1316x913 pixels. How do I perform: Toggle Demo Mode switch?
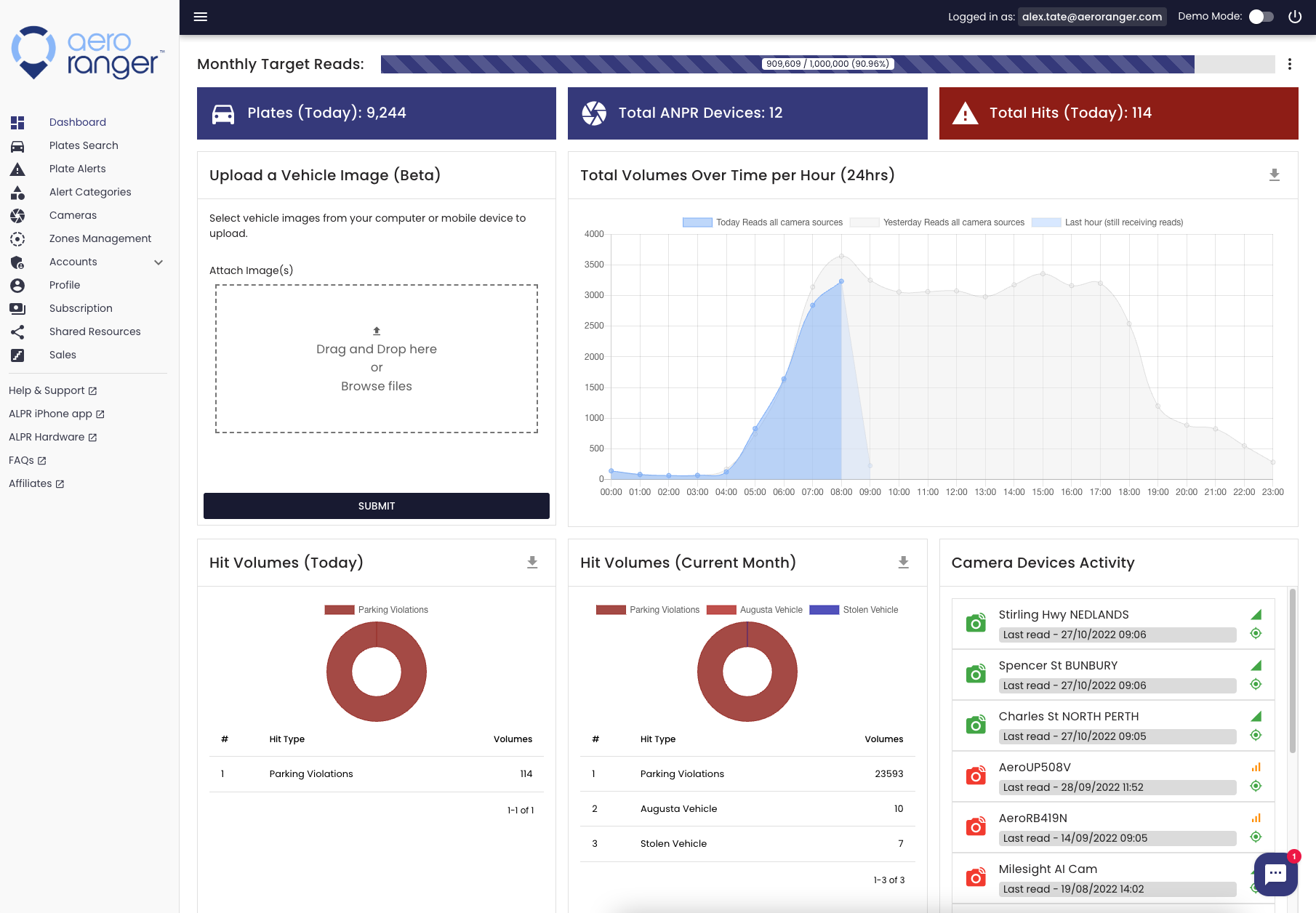[1261, 17]
